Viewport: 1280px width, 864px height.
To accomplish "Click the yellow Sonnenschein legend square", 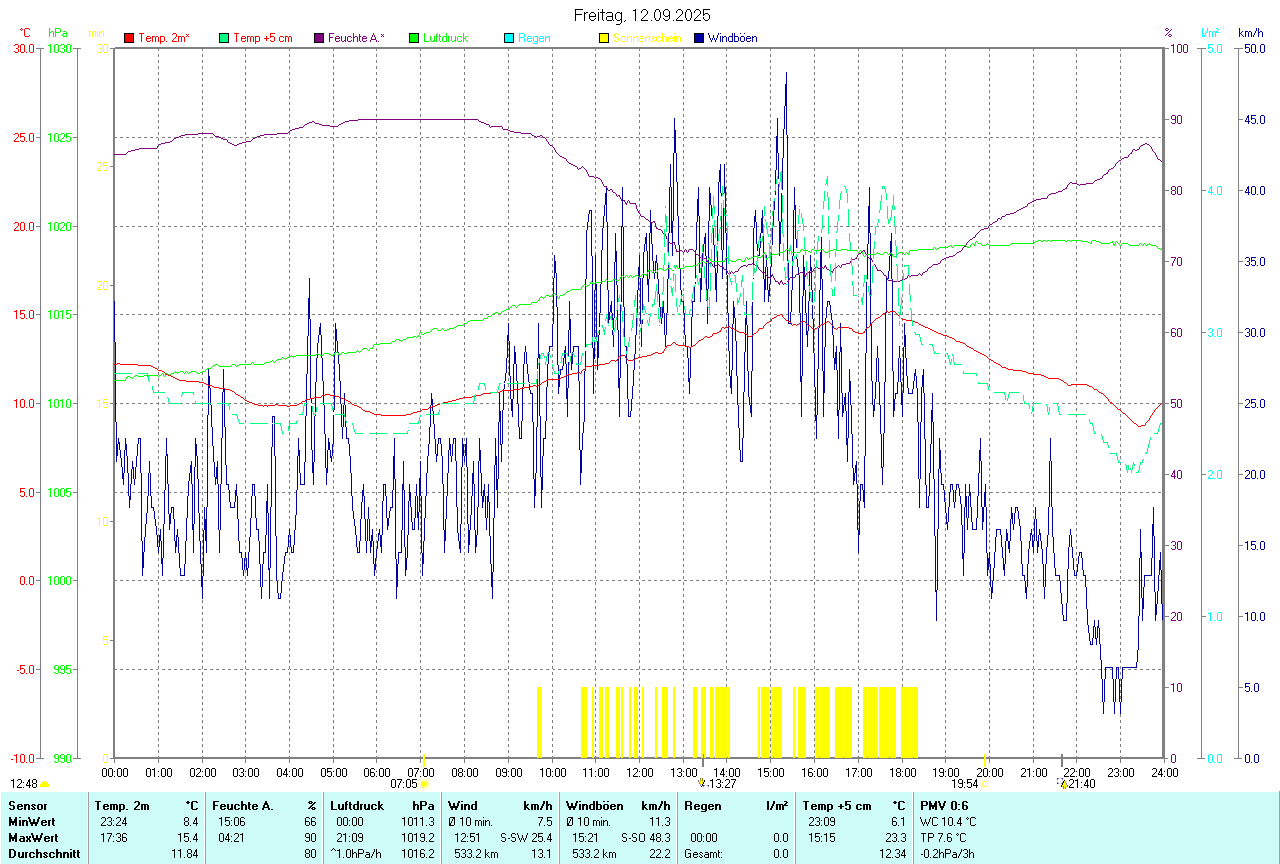I will click(604, 38).
